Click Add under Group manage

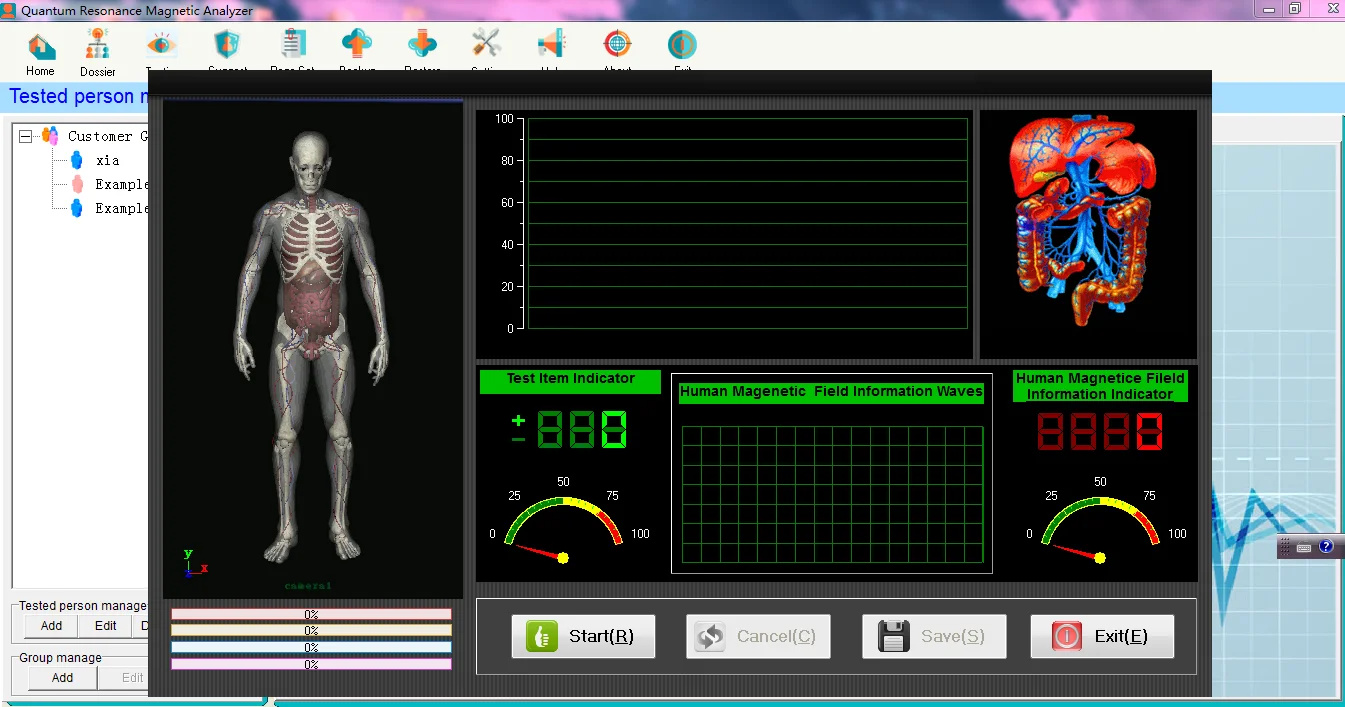62,678
